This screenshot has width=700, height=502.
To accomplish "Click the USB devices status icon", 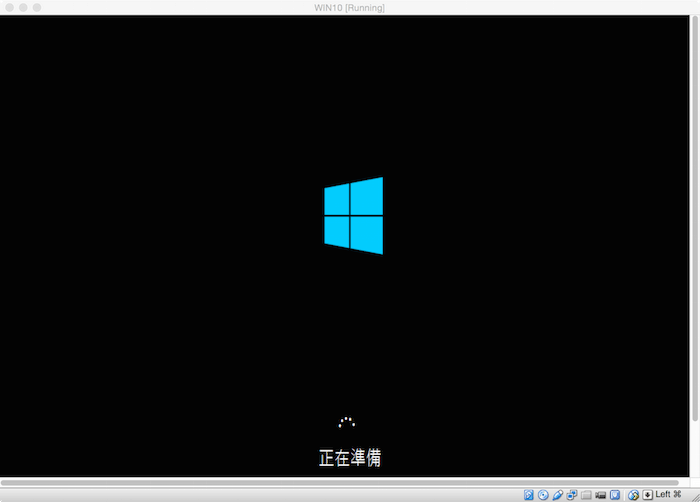I will pos(558,495).
